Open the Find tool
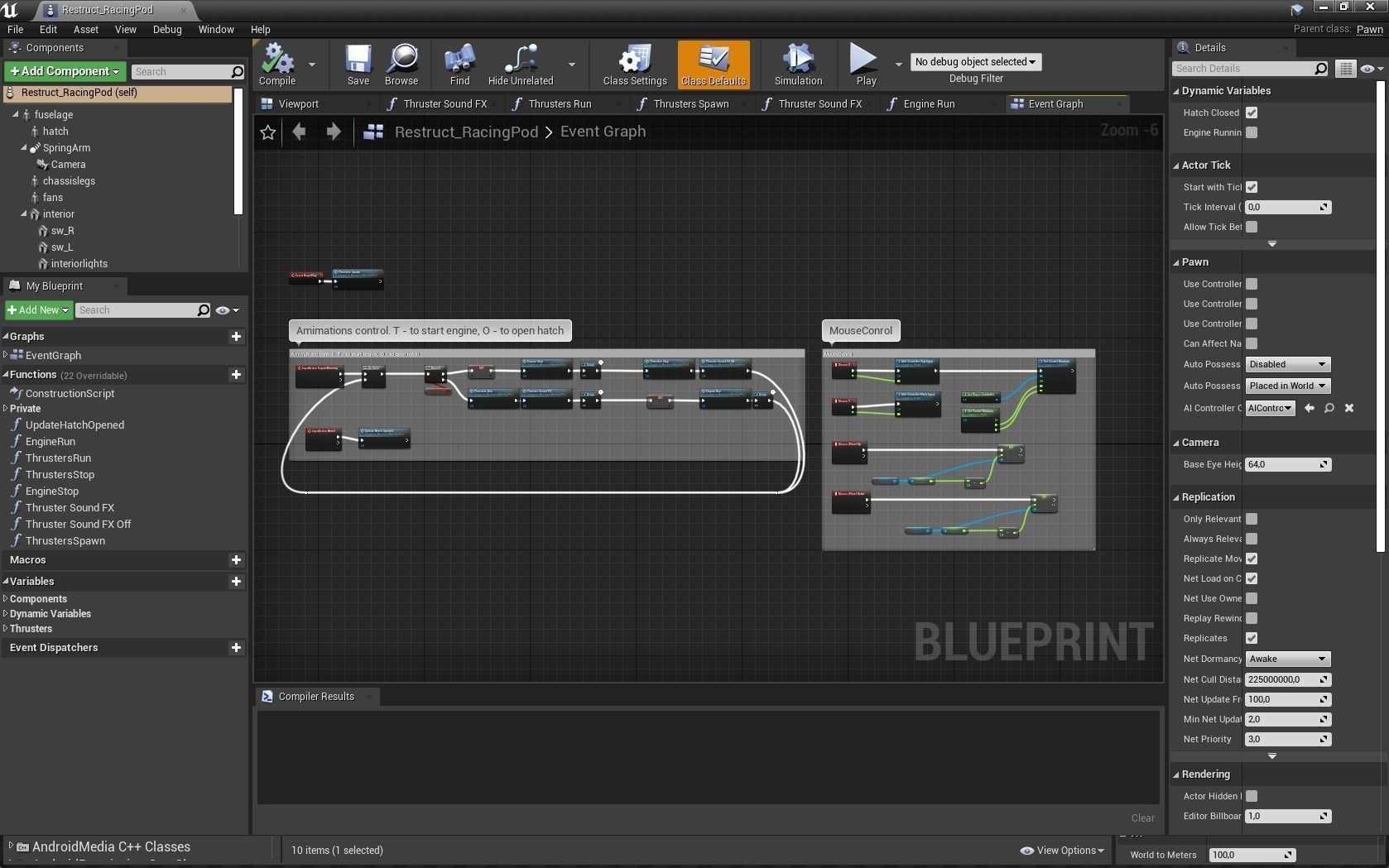The height and width of the screenshot is (868, 1389). tap(459, 65)
